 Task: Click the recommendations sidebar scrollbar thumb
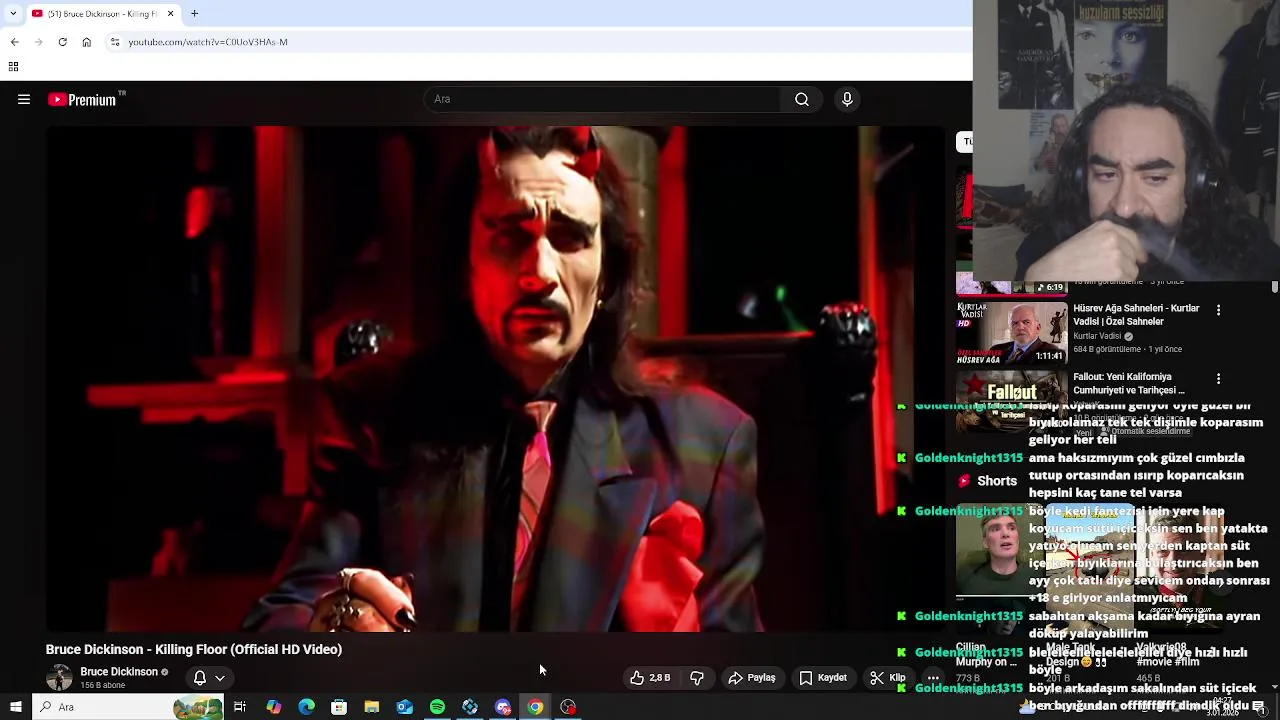(x=1274, y=288)
